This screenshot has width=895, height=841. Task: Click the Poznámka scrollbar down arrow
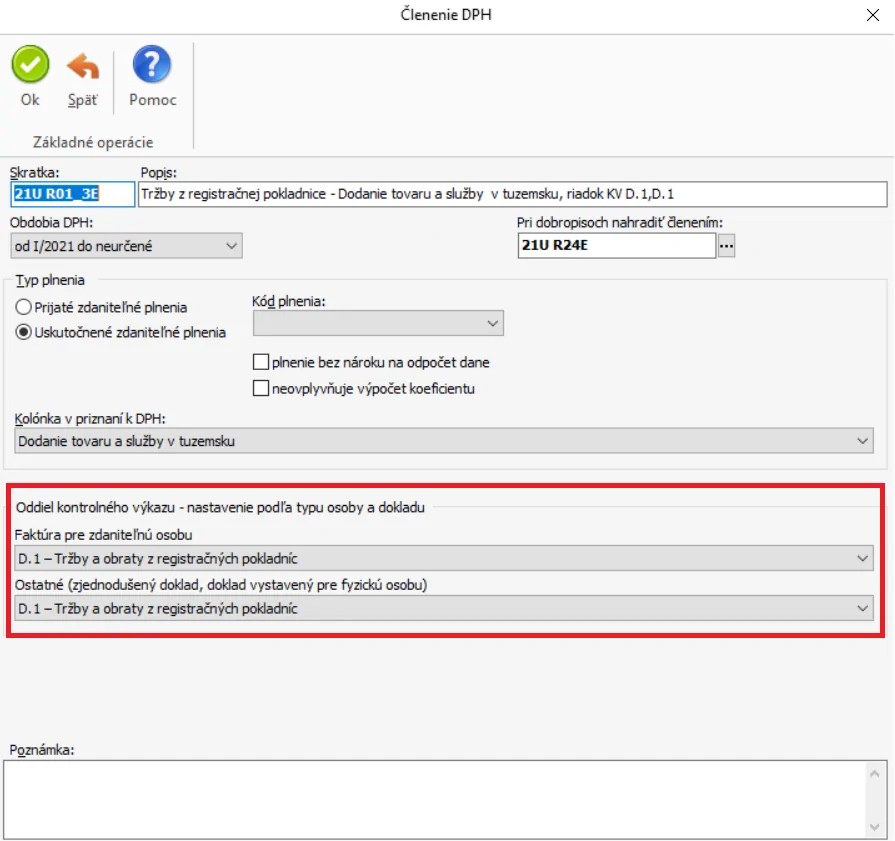point(874,827)
